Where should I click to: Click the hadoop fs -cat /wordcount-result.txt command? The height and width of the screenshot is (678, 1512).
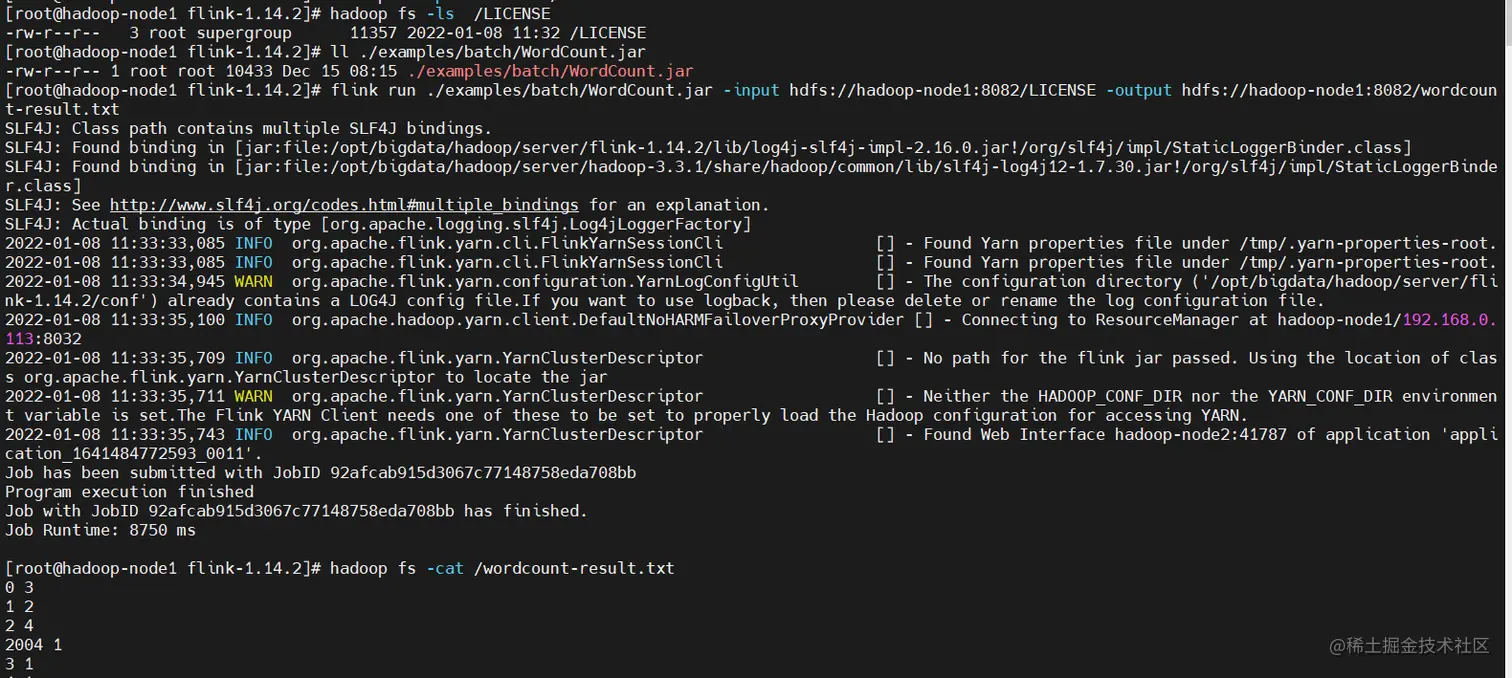502,569
